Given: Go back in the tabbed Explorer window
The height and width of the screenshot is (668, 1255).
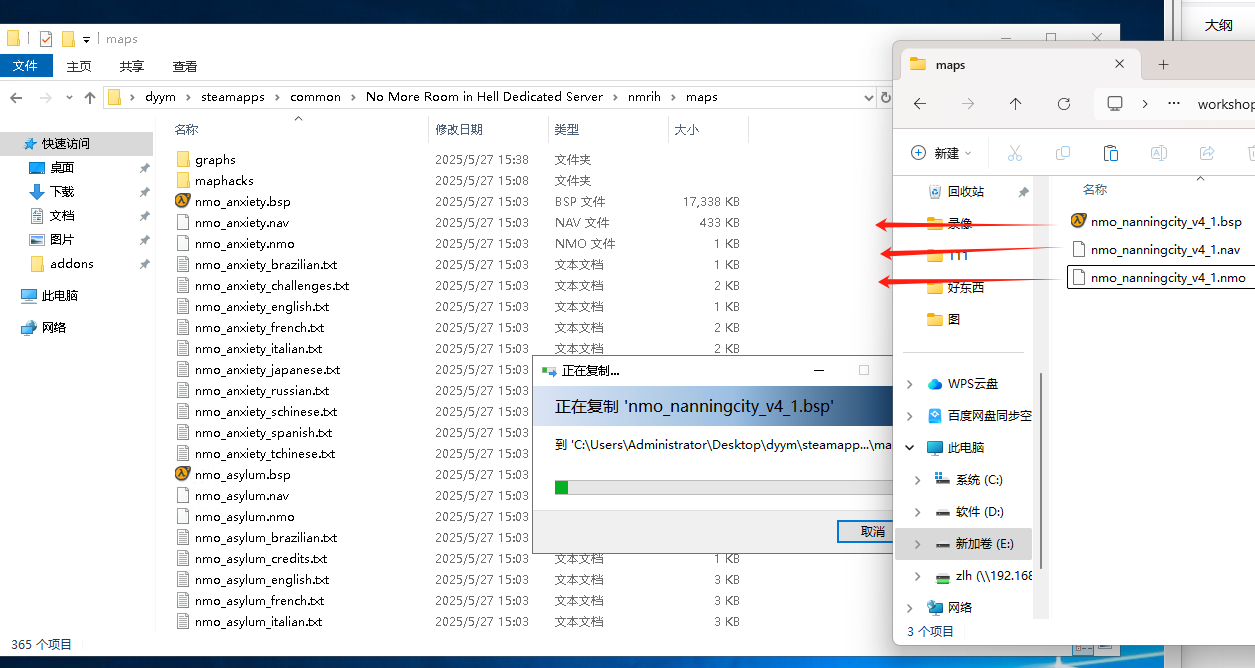Looking at the screenshot, I should tap(920, 104).
